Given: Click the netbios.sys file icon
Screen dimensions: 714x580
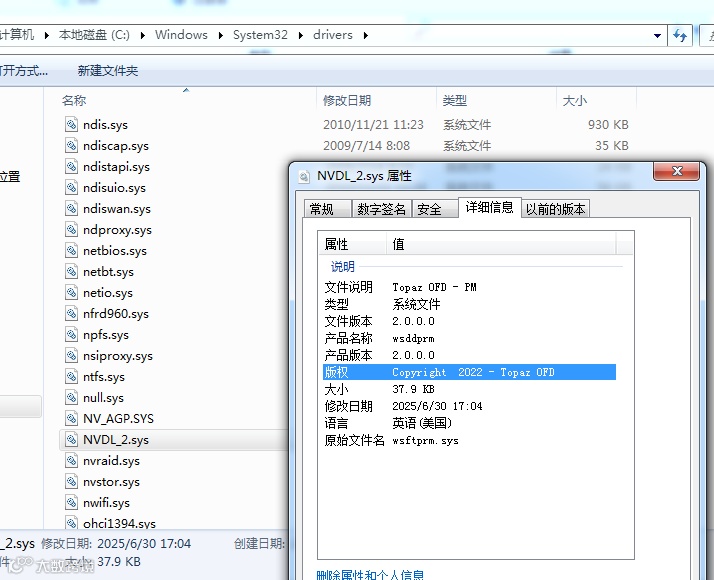Looking at the screenshot, I should (x=71, y=250).
